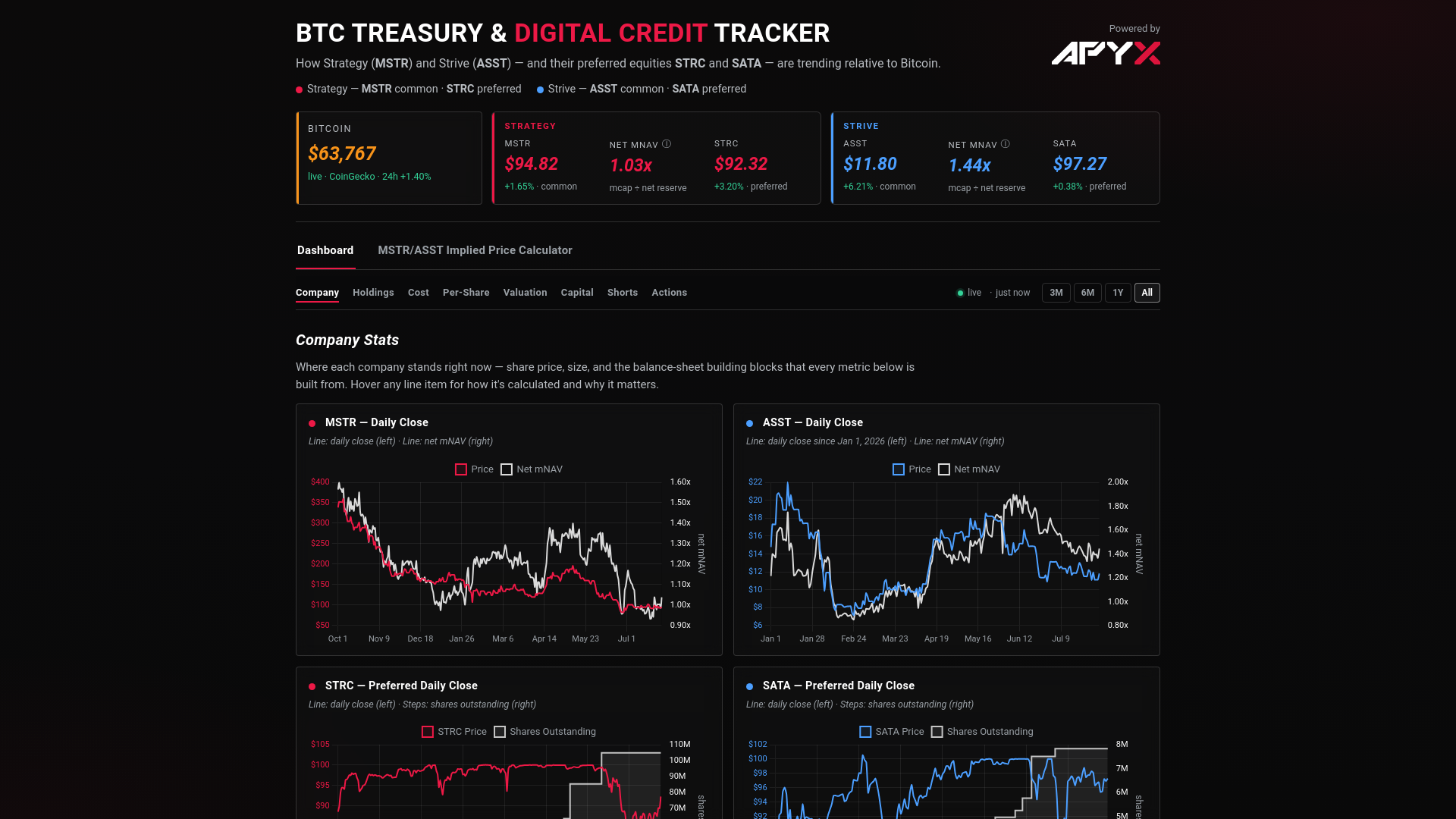Click green live status dot

tap(960, 293)
